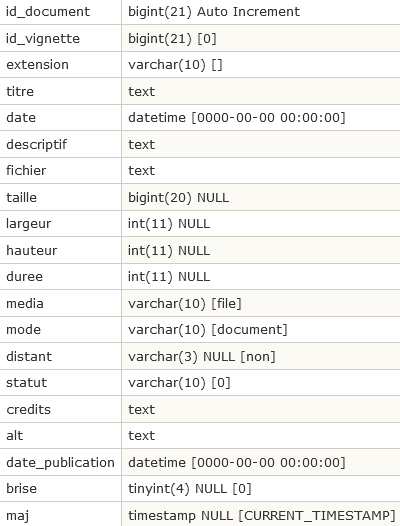Click the media varchar(10) [file] type cell
This screenshot has height=526, width=400.
(261, 303)
